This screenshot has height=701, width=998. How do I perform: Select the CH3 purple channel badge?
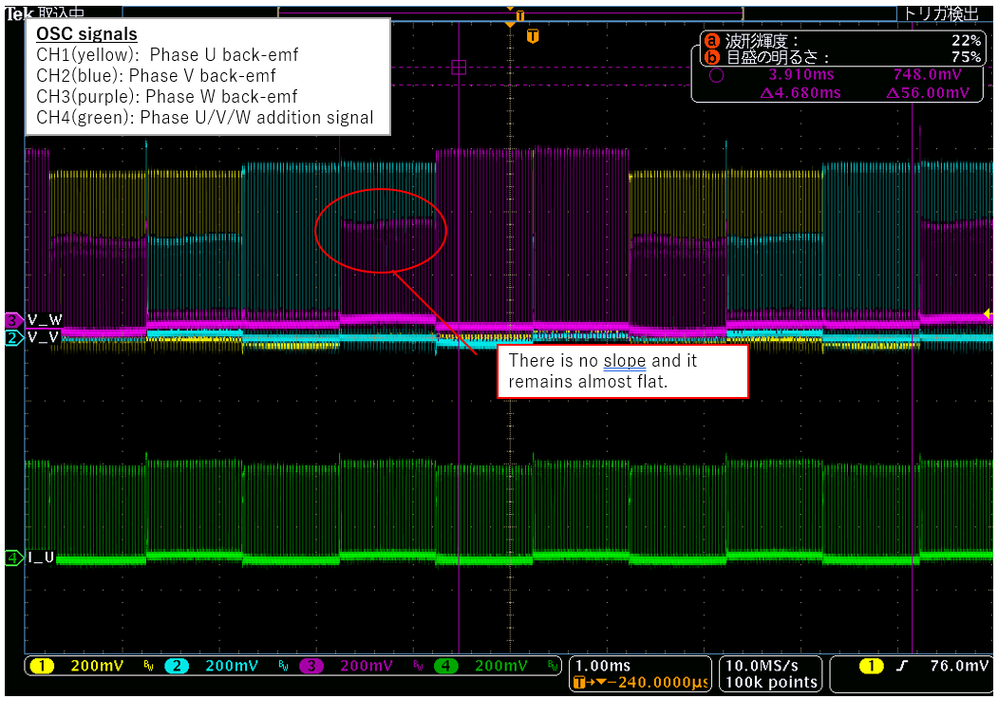[x=311, y=666]
